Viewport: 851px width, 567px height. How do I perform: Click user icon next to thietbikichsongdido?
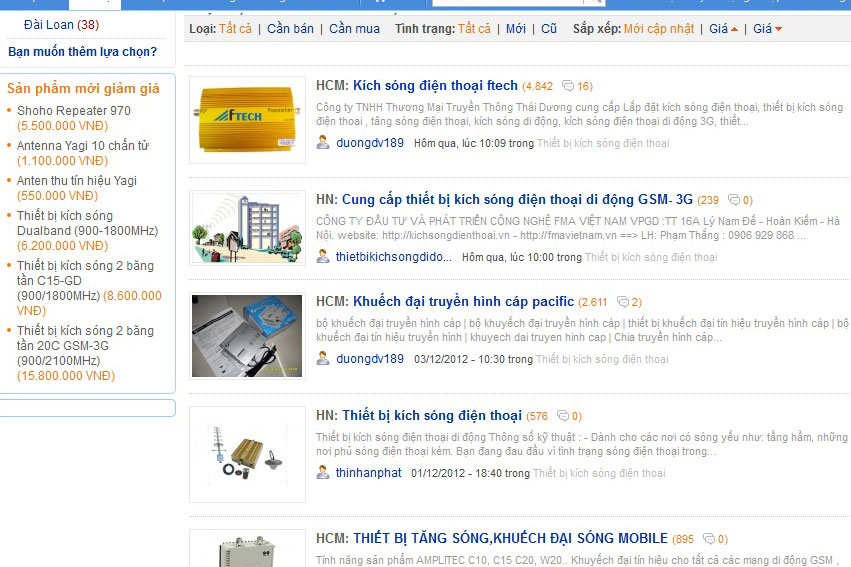(323, 256)
